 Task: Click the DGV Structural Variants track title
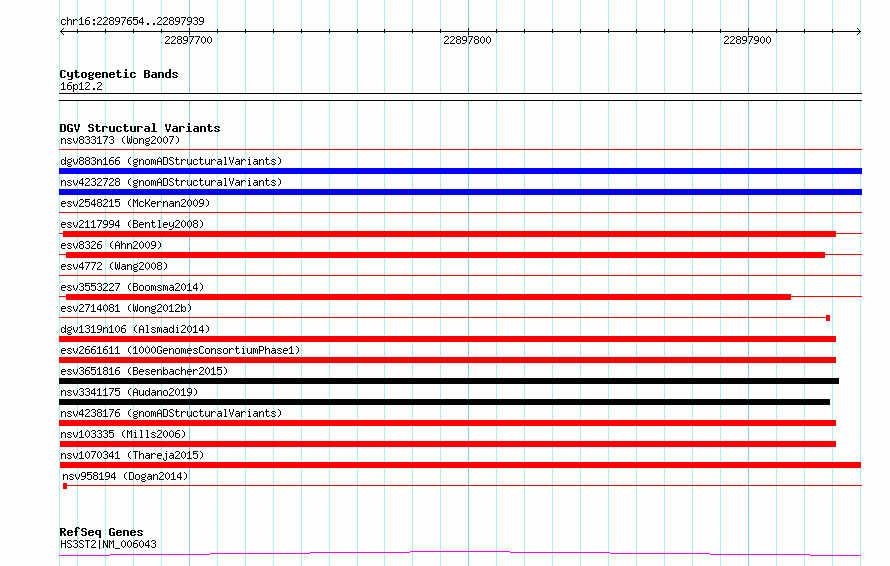(140, 128)
